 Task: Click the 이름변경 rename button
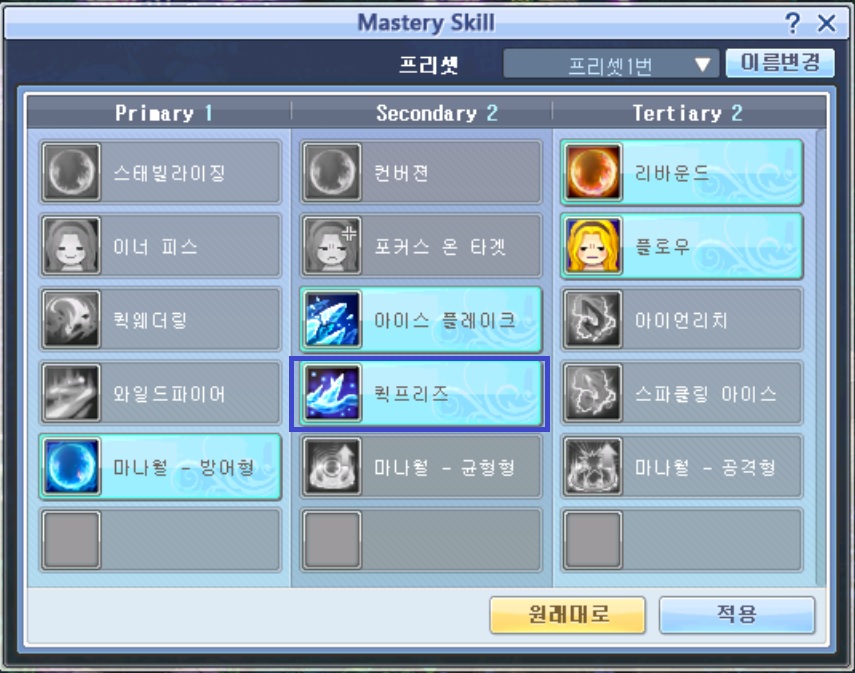780,63
